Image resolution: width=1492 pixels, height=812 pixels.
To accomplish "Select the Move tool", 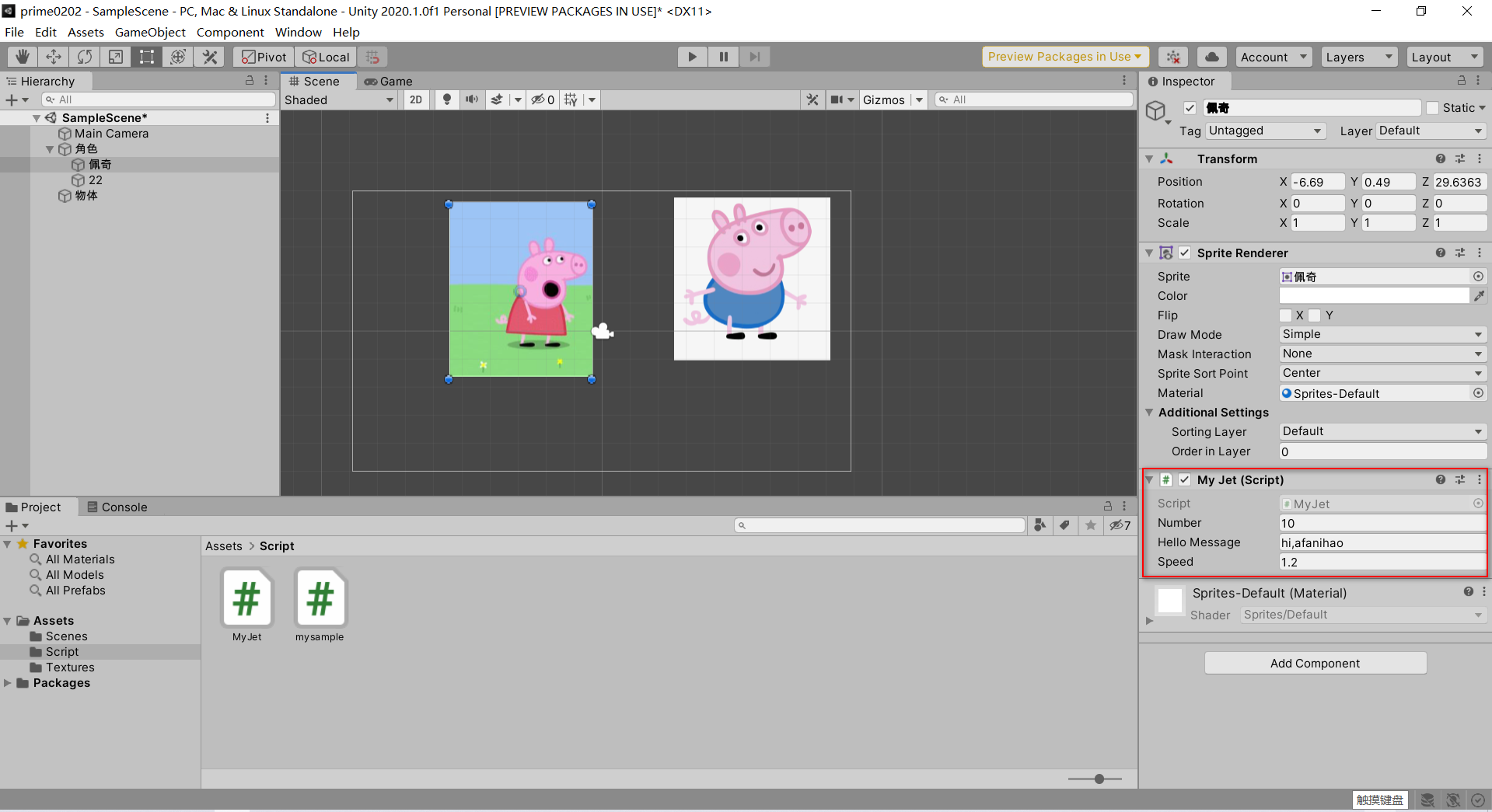I will (54, 57).
